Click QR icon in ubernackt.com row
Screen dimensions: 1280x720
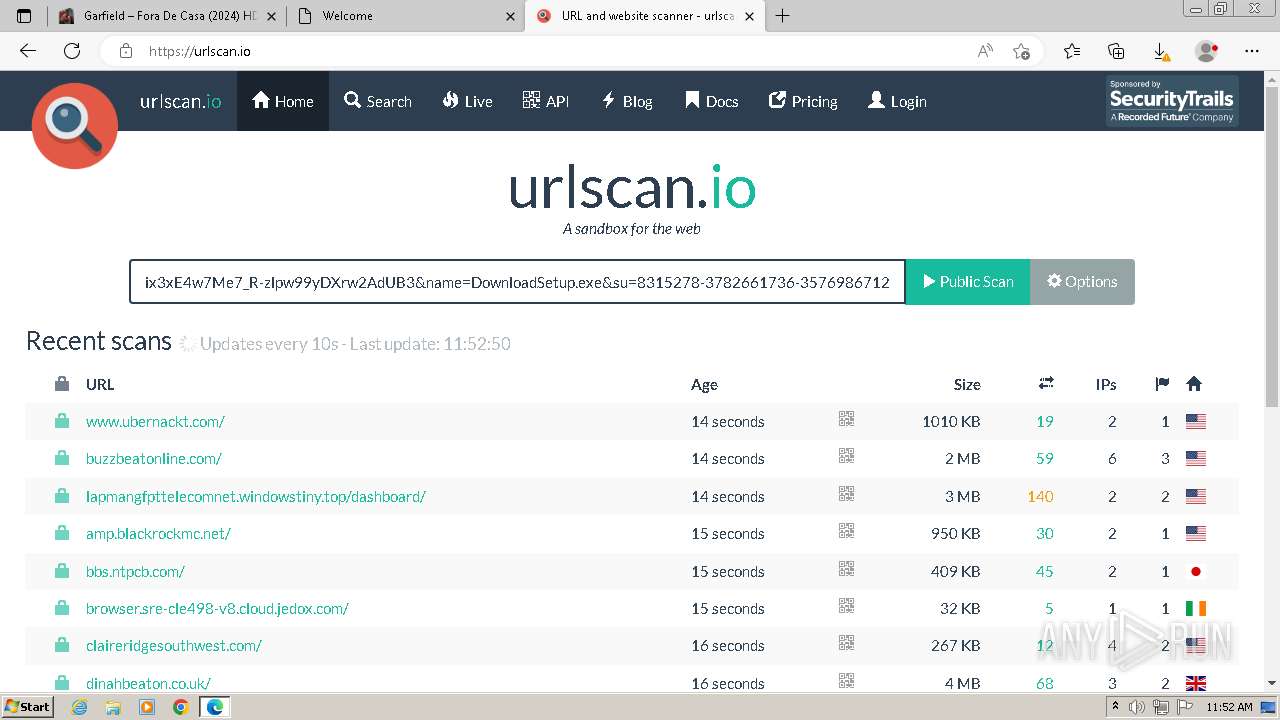coord(846,420)
